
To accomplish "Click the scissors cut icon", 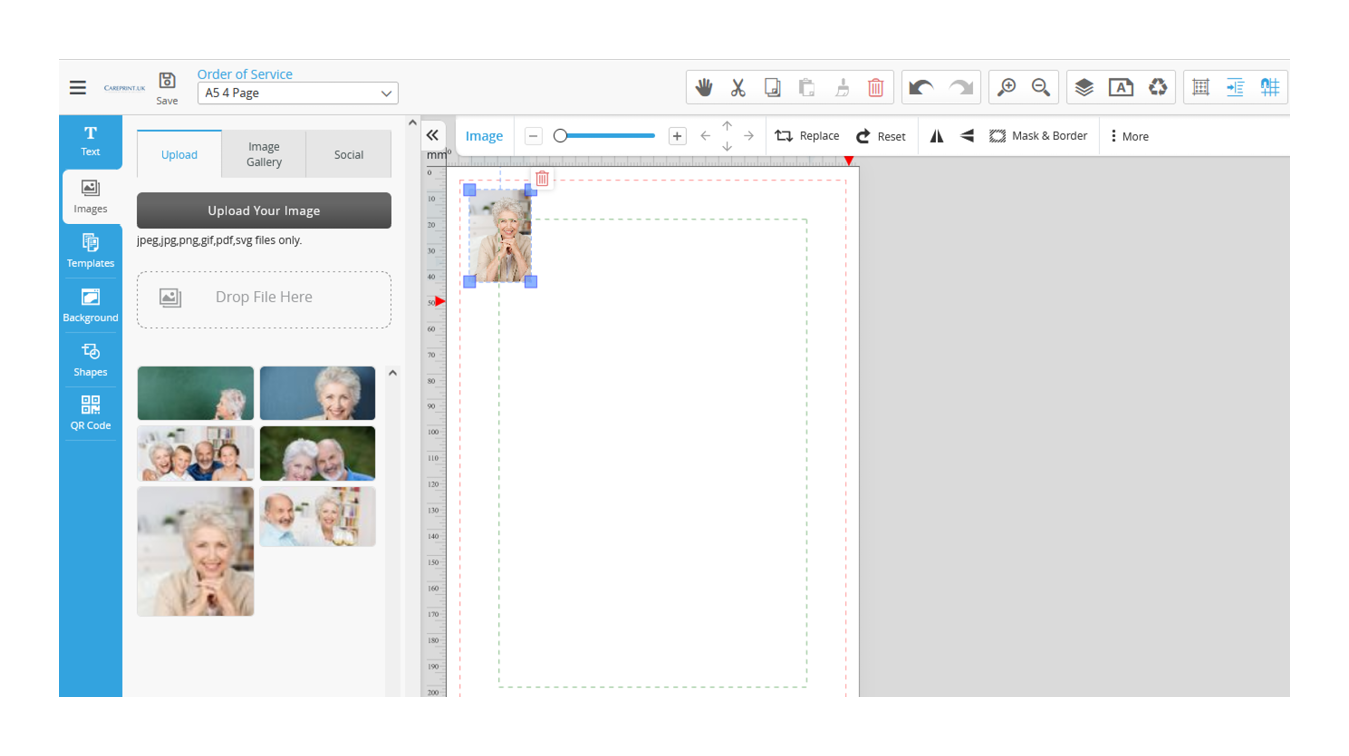I will click(x=738, y=88).
